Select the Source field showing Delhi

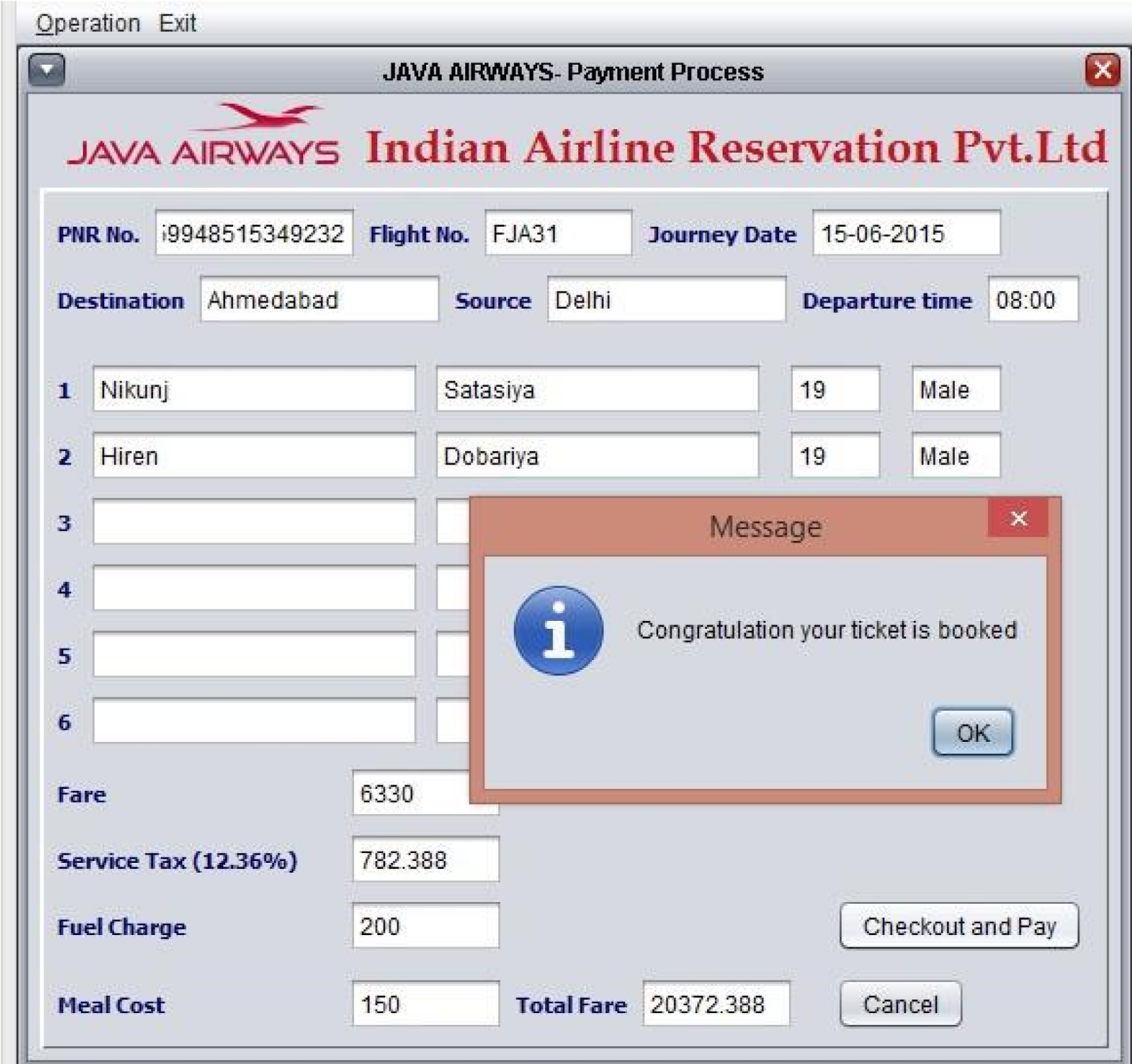pyautogui.click(x=665, y=300)
